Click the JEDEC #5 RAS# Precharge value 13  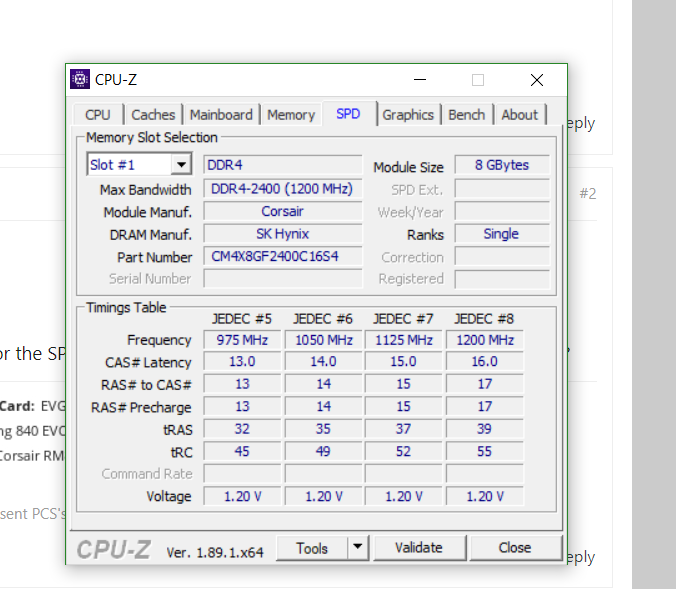pos(242,406)
